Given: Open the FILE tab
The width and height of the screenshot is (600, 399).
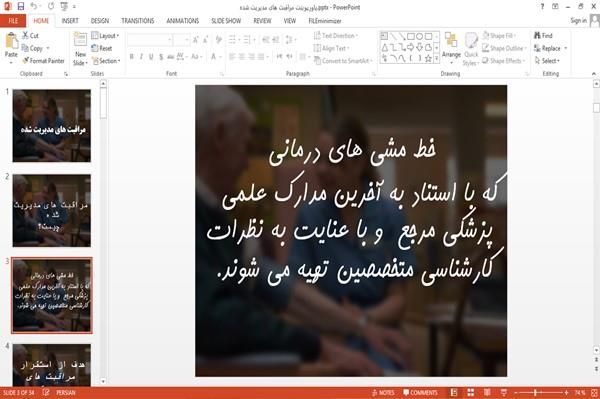Looking at the screenshot, I should coord(13,21).
